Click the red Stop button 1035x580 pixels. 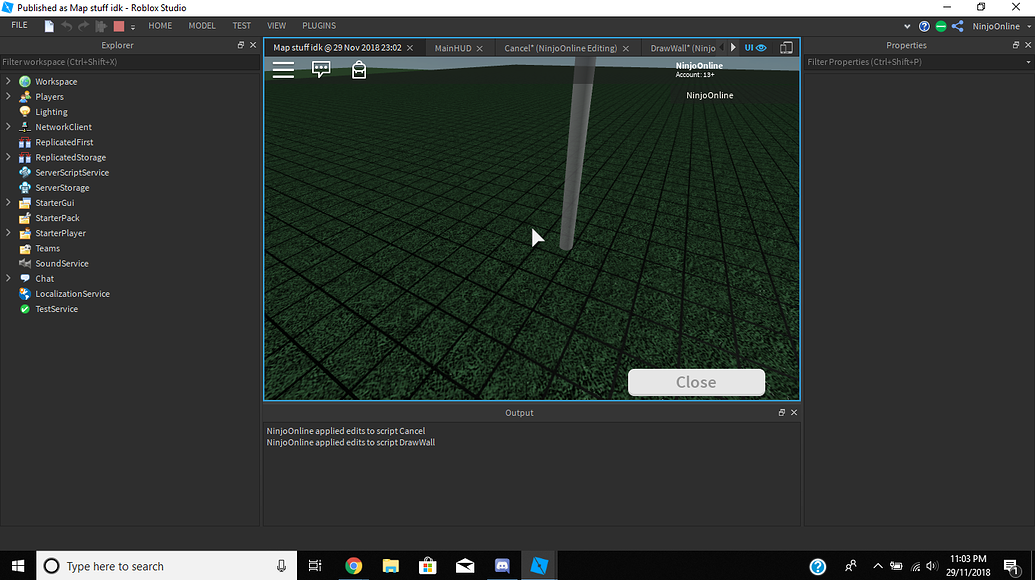(x=119, y=26)
